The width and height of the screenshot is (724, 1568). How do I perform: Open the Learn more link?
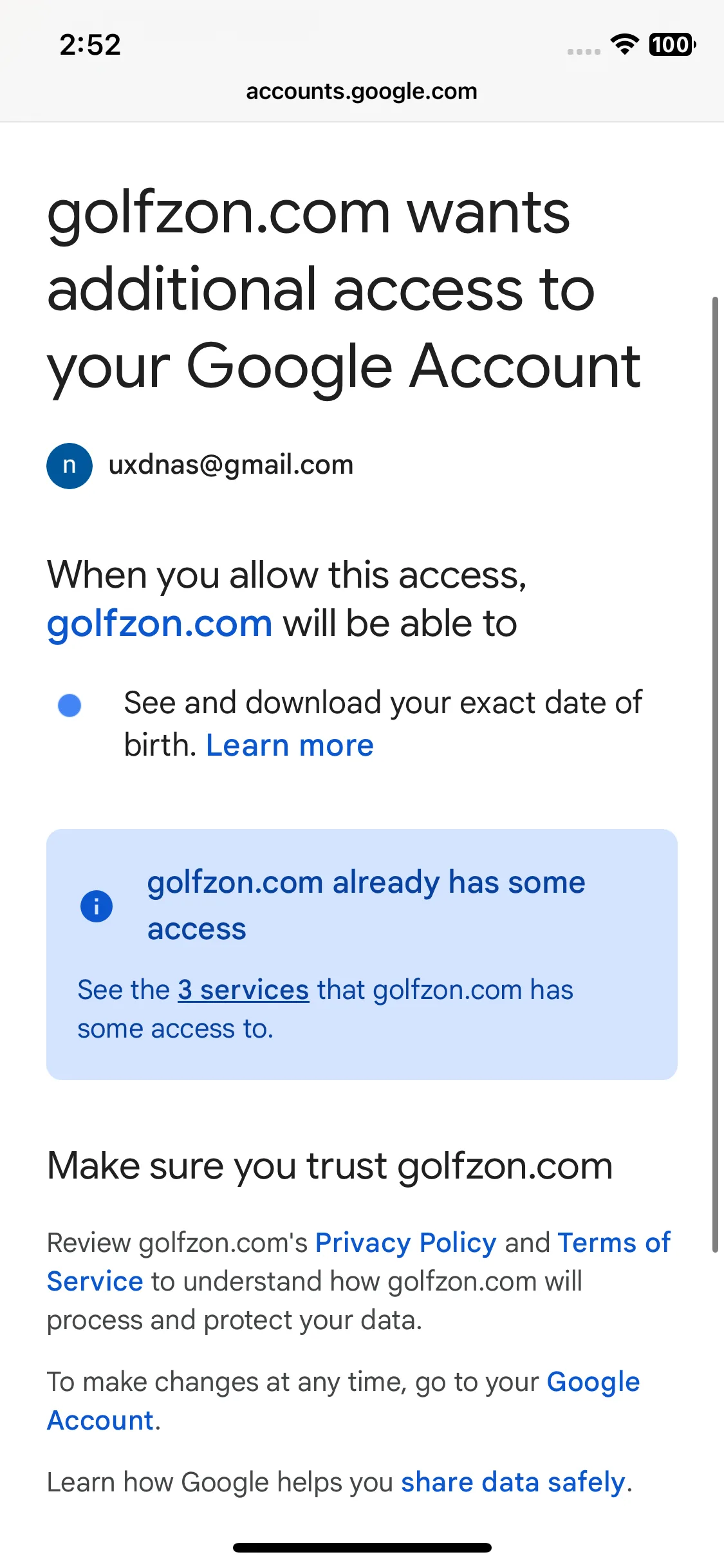290,745
